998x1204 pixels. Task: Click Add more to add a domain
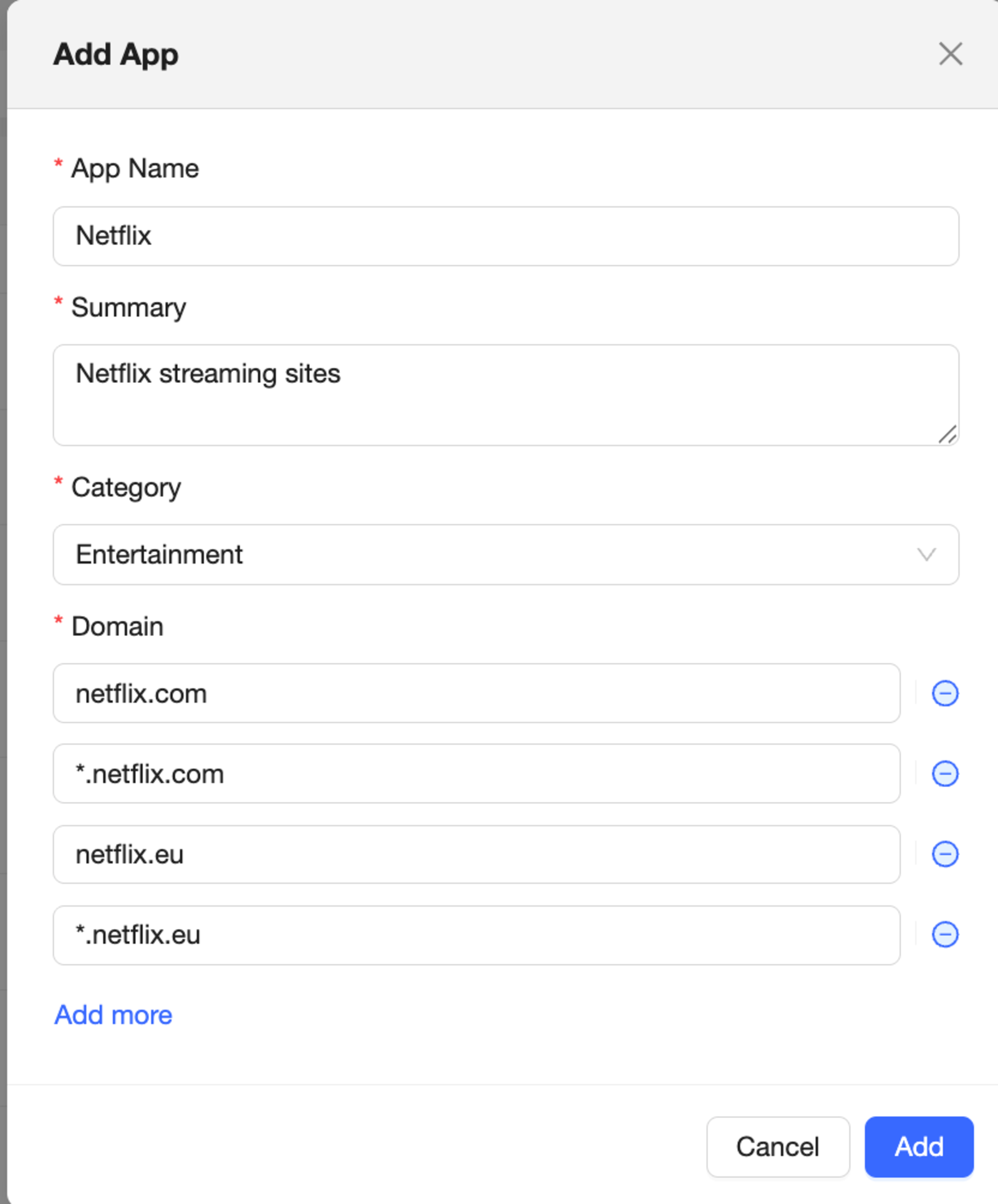tap(114, 1015)
